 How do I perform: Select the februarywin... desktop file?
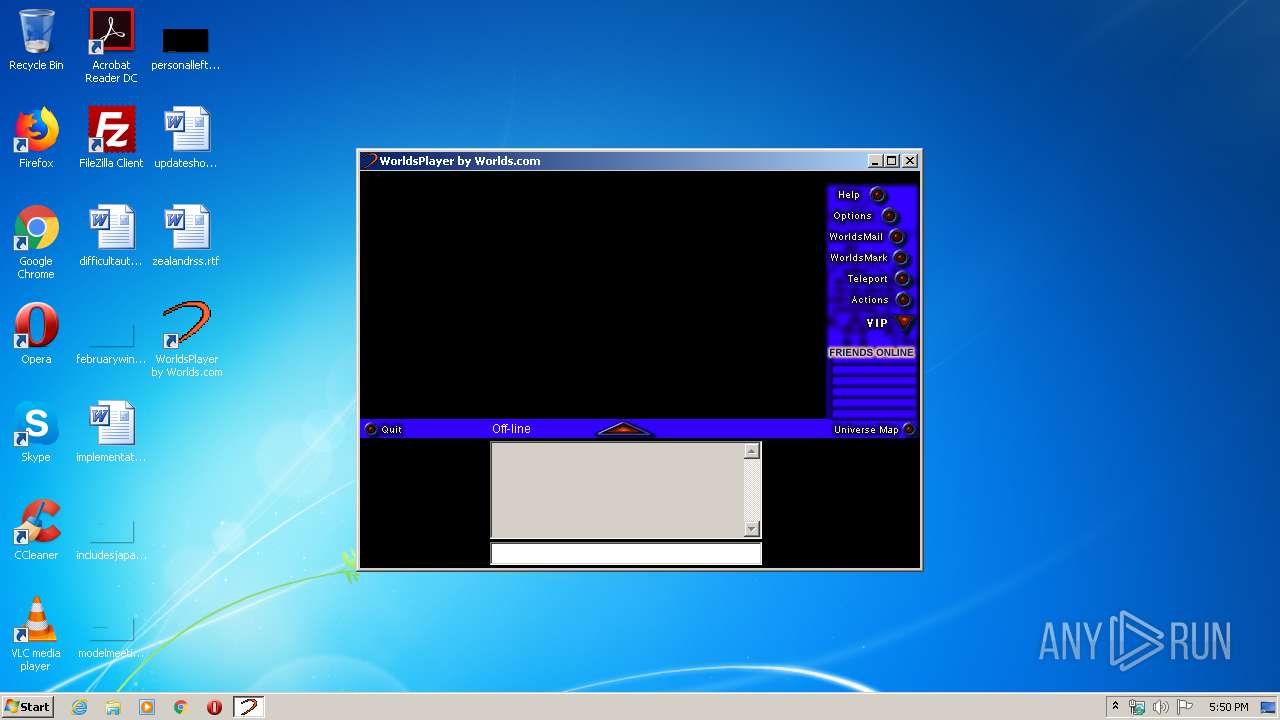pos(111,341)
